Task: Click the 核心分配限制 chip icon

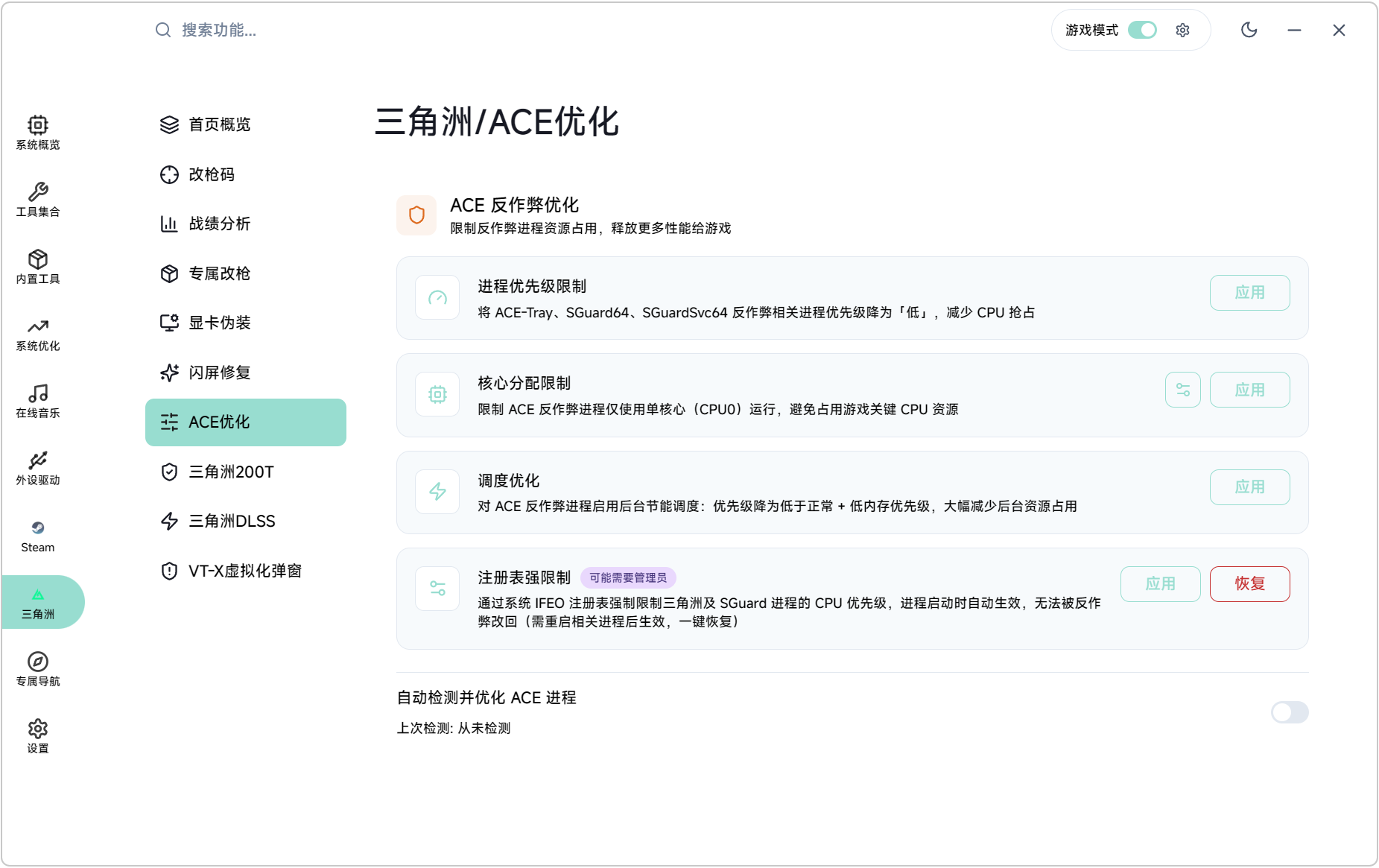Action: [437, 395]
